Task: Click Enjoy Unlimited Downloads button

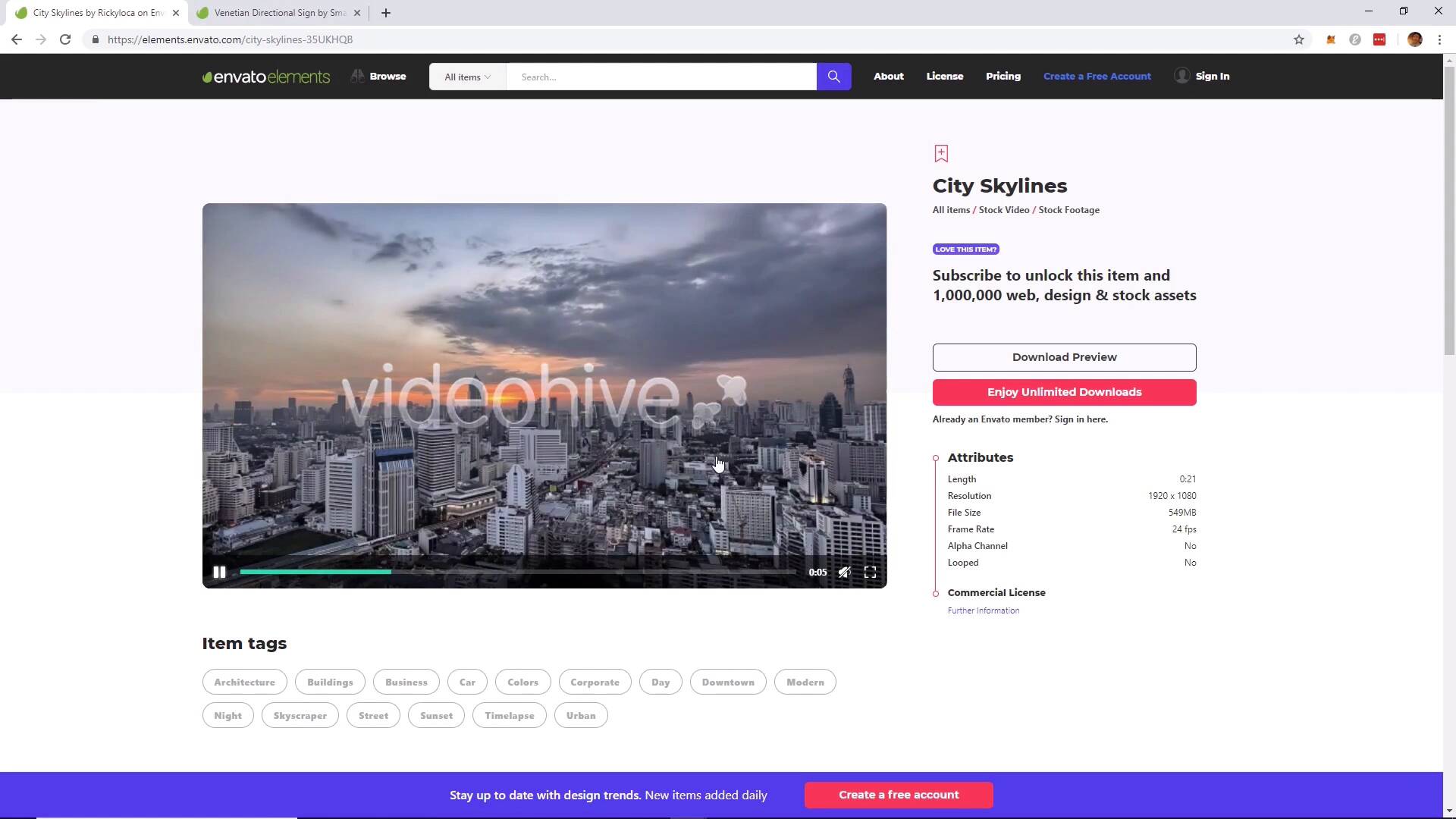Action: click(1064, 392)
